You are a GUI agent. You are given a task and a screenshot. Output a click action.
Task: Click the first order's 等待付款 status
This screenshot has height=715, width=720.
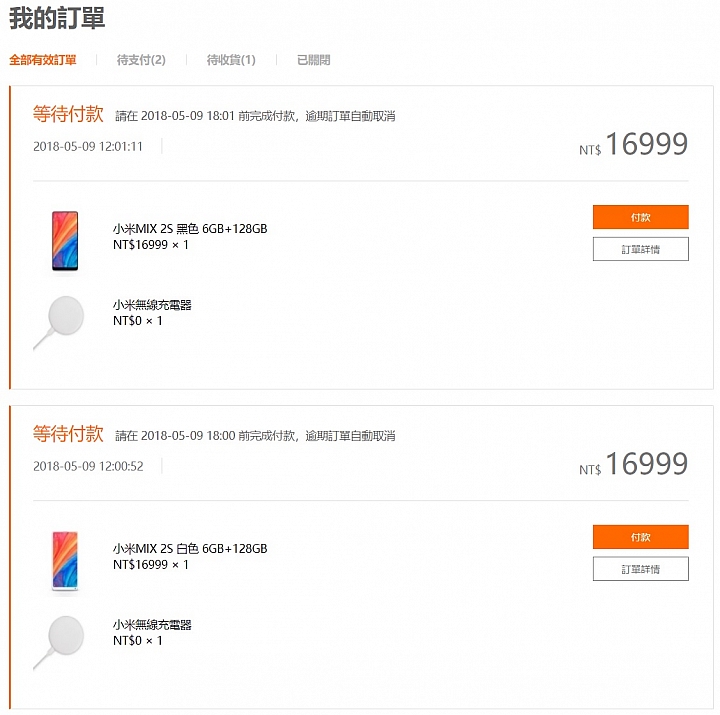tap(68, 113)
